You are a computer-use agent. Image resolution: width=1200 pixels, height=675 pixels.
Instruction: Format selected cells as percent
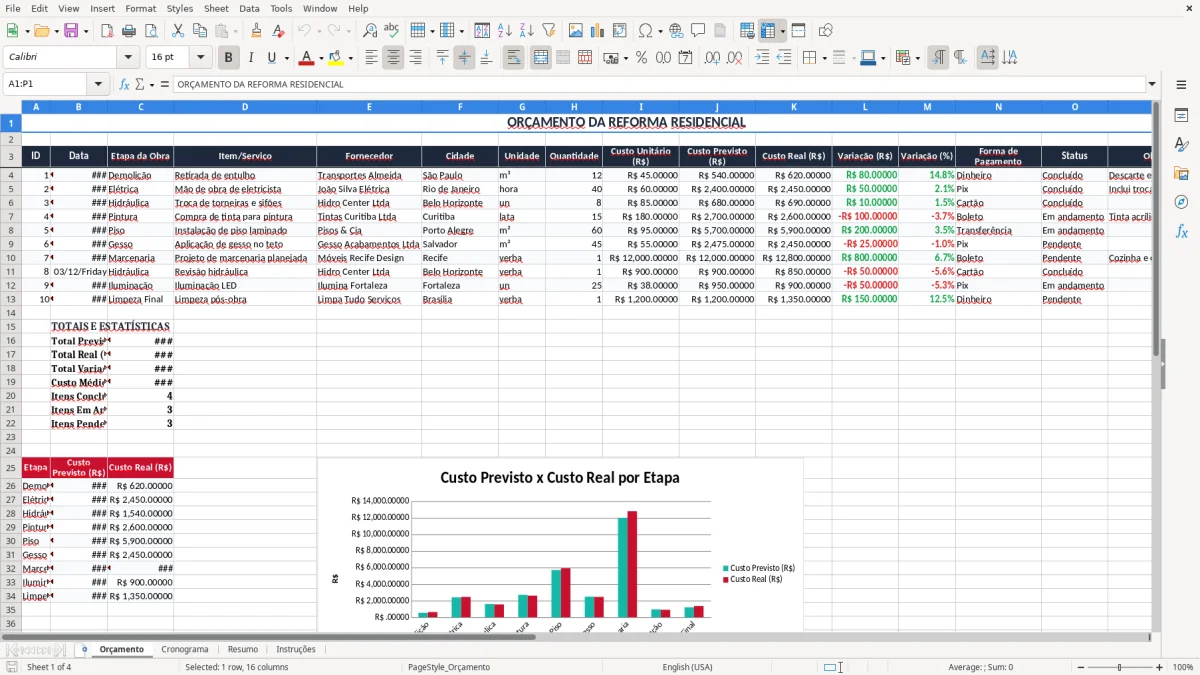coord(642,58)
